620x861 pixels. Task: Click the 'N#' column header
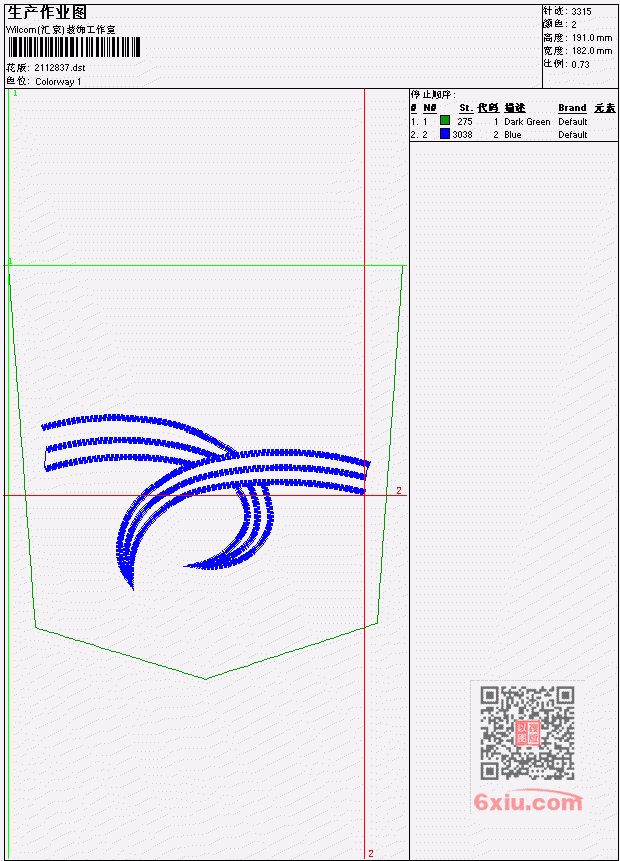[429, 108]
